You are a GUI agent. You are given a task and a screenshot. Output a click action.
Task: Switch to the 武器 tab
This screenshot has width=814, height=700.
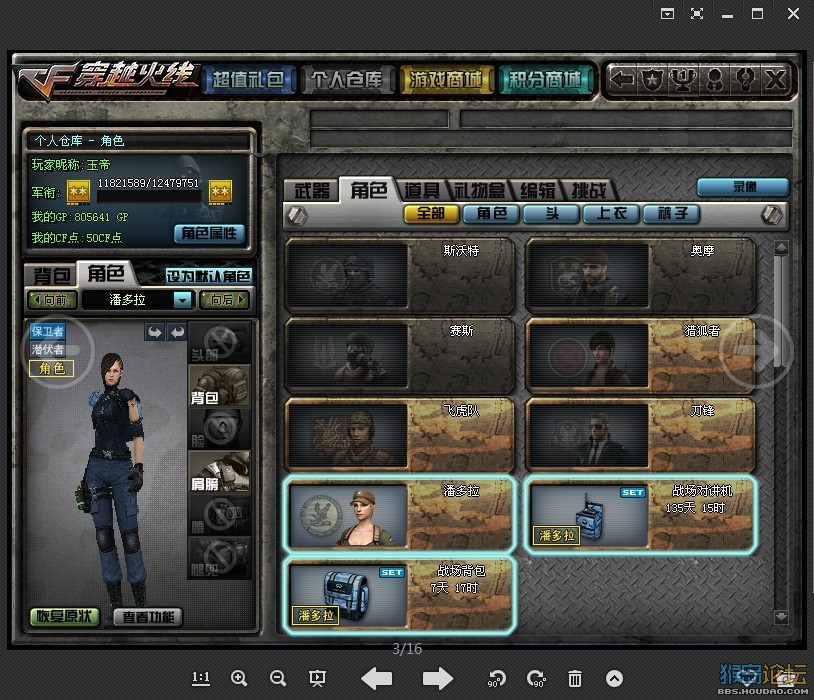click(312, 191)
